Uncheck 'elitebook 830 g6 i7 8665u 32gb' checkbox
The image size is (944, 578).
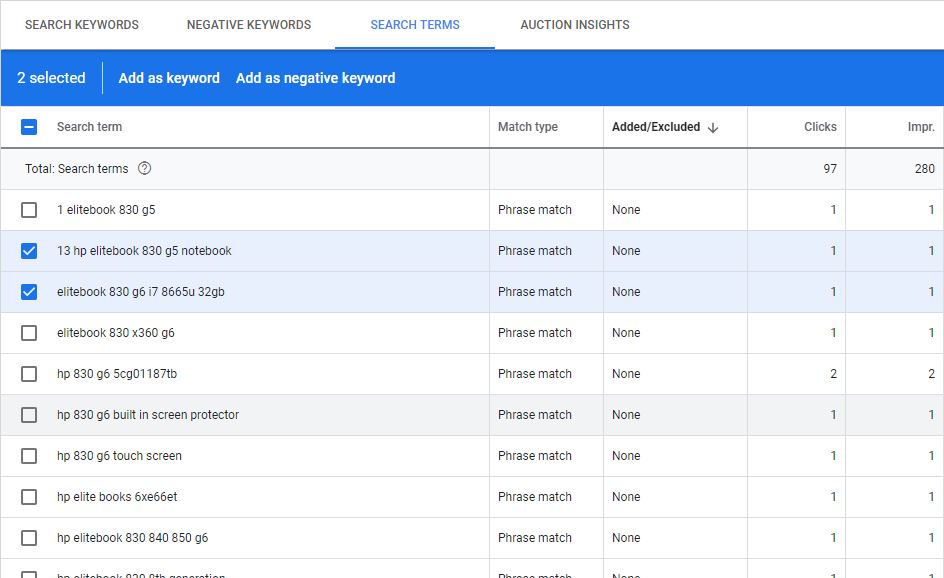click(x=29, y=292)
